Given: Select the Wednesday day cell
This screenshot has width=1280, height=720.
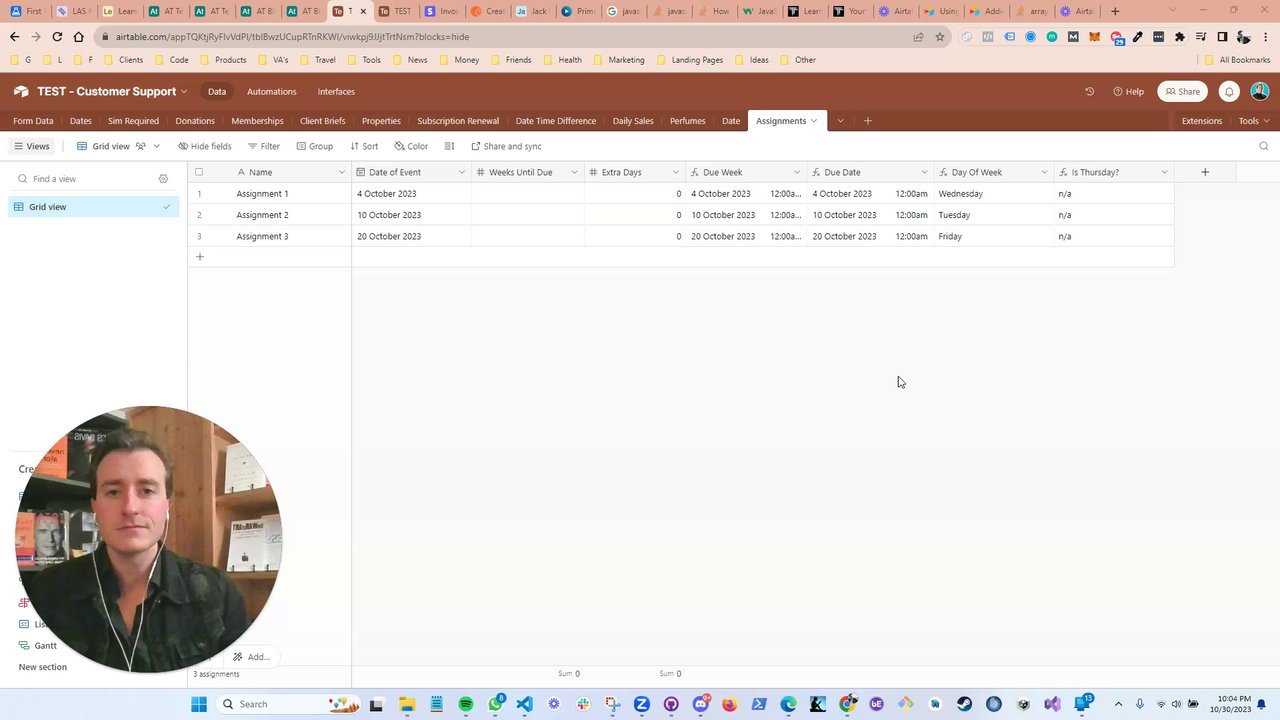Looking at the screenshot, I should pyautogui.click(x=994, y=194).
